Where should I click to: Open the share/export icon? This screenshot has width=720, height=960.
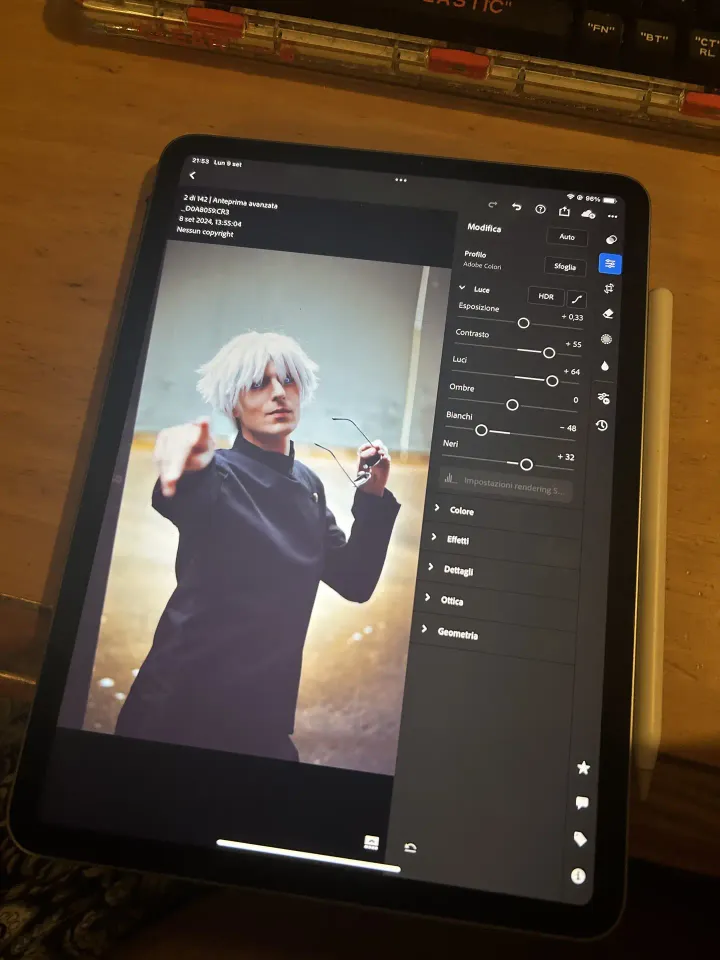564,211
